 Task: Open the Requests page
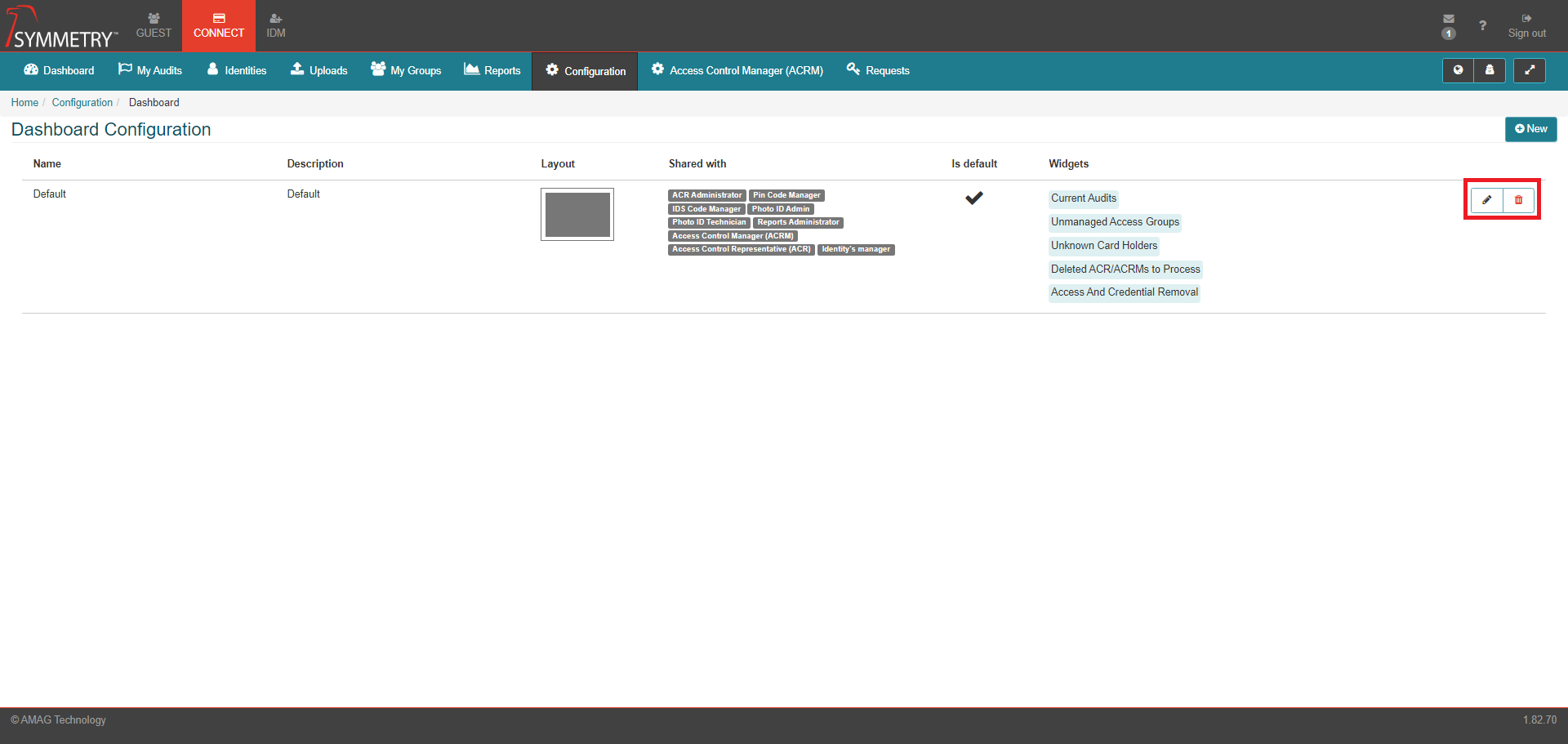pos(878,70)
